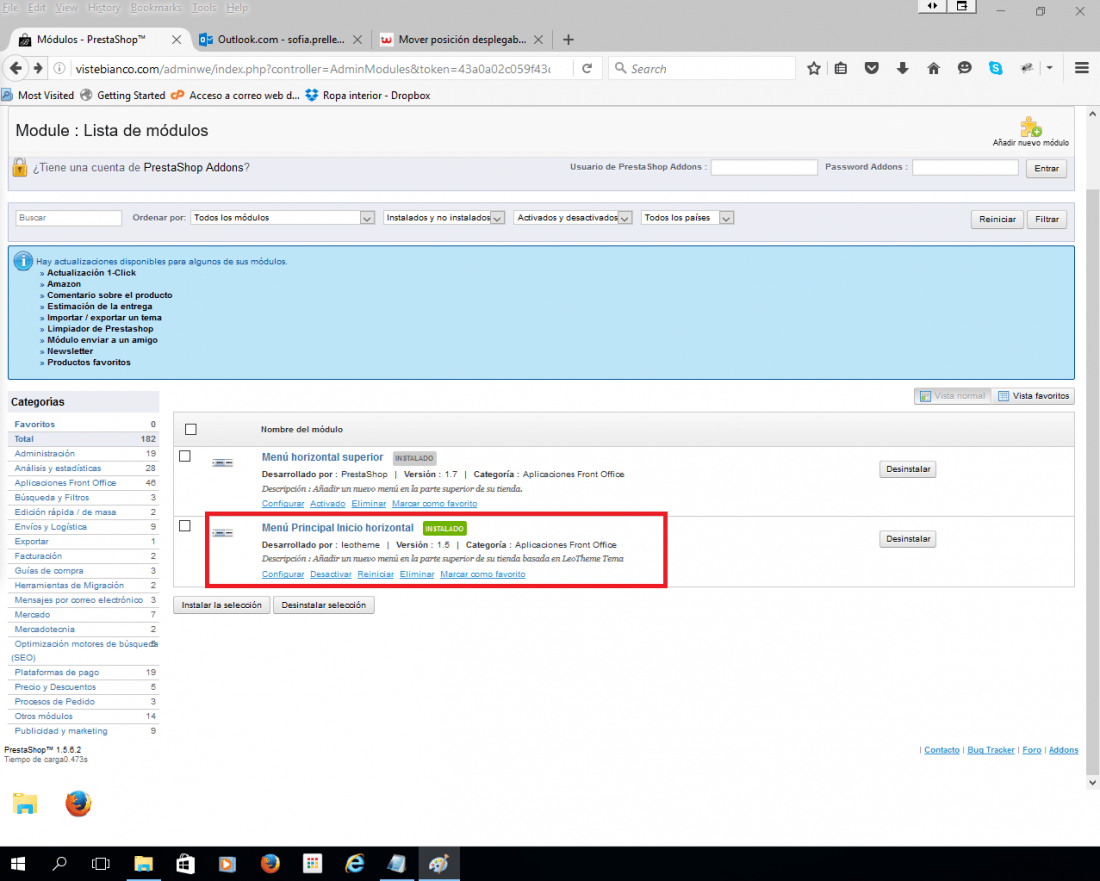
Task: Open the Activados y desactivados dropdown
Action: (572, 218)
